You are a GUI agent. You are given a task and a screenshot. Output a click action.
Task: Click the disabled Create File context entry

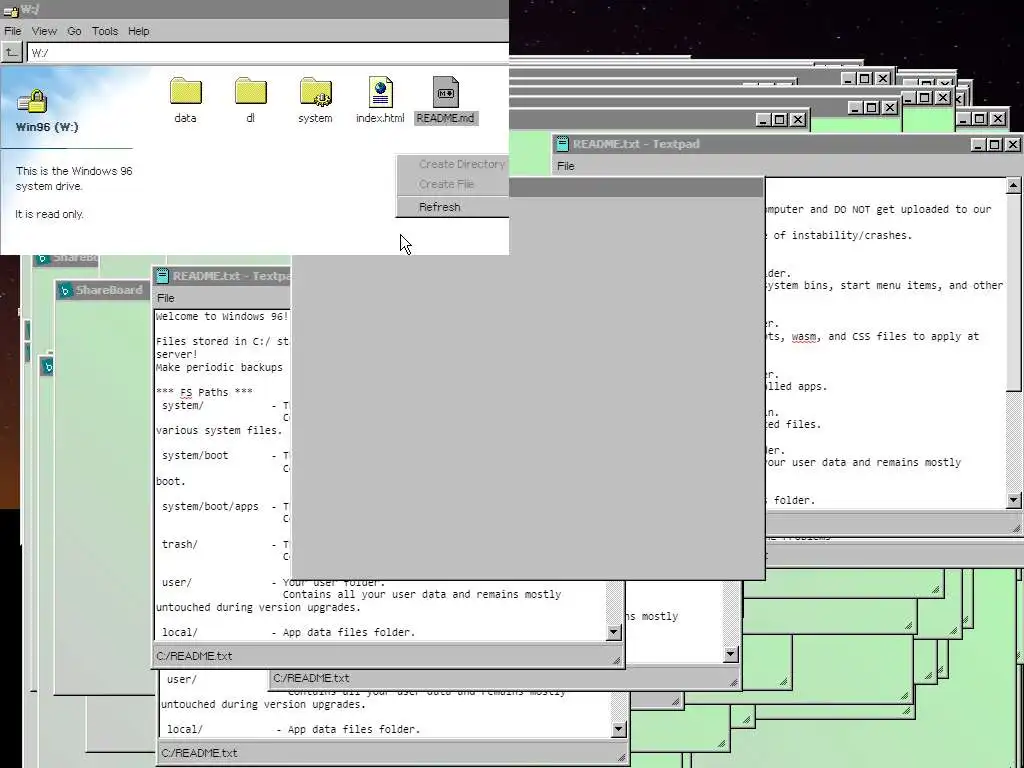(453, 184)
